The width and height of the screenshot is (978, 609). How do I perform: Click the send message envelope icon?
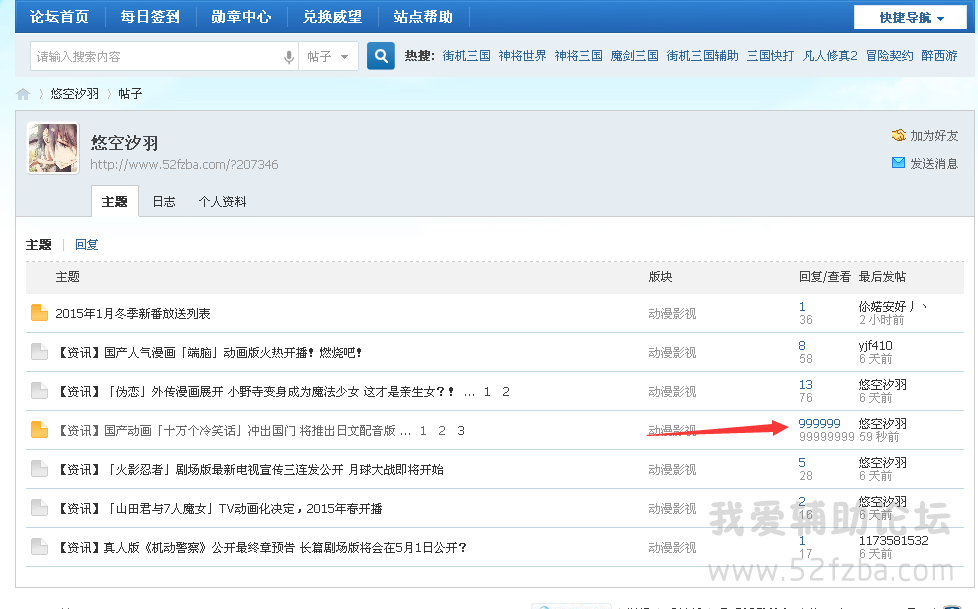[x=898, y=163]
